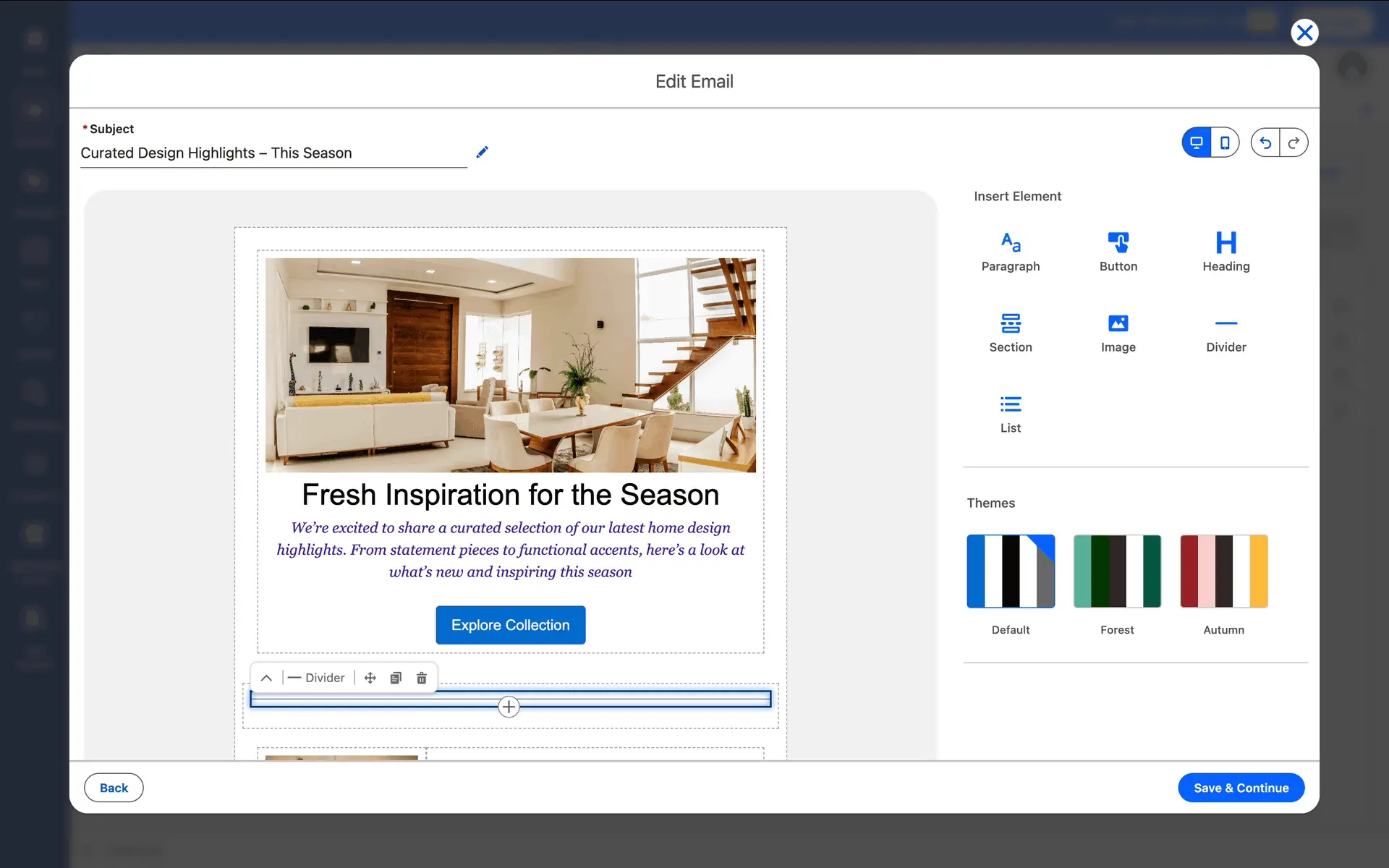Redo the last edit
Screen dimensions: 1389x868
1294,142
